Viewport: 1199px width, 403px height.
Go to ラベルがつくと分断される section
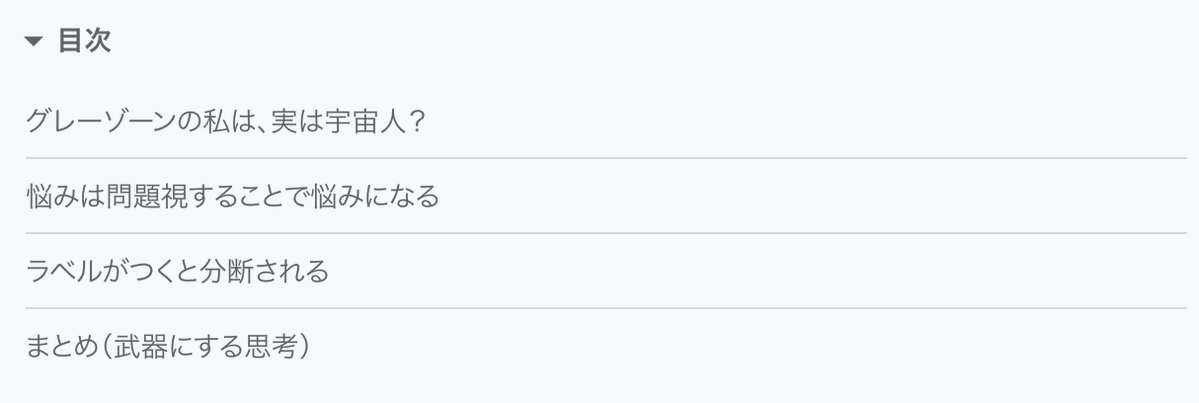point(177,271)
